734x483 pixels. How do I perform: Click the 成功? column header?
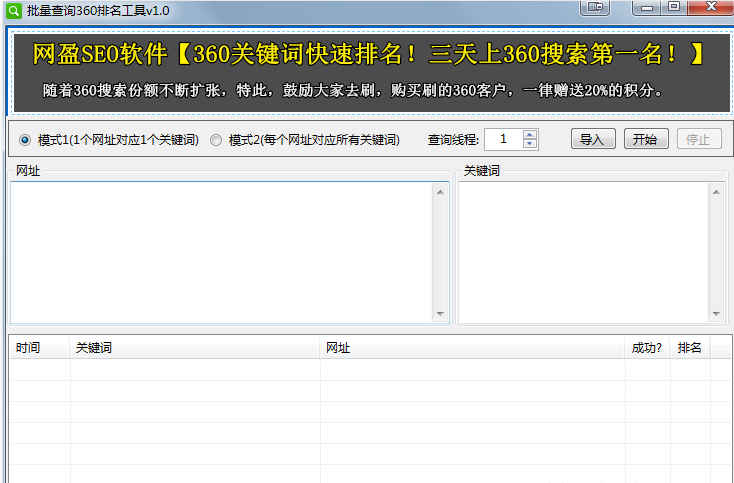tap(647, 348)
